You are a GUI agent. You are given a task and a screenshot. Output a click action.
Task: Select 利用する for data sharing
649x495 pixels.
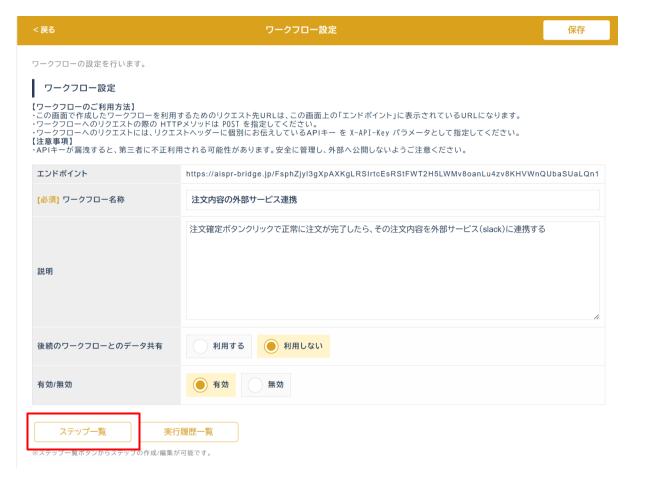click(219, 346)
